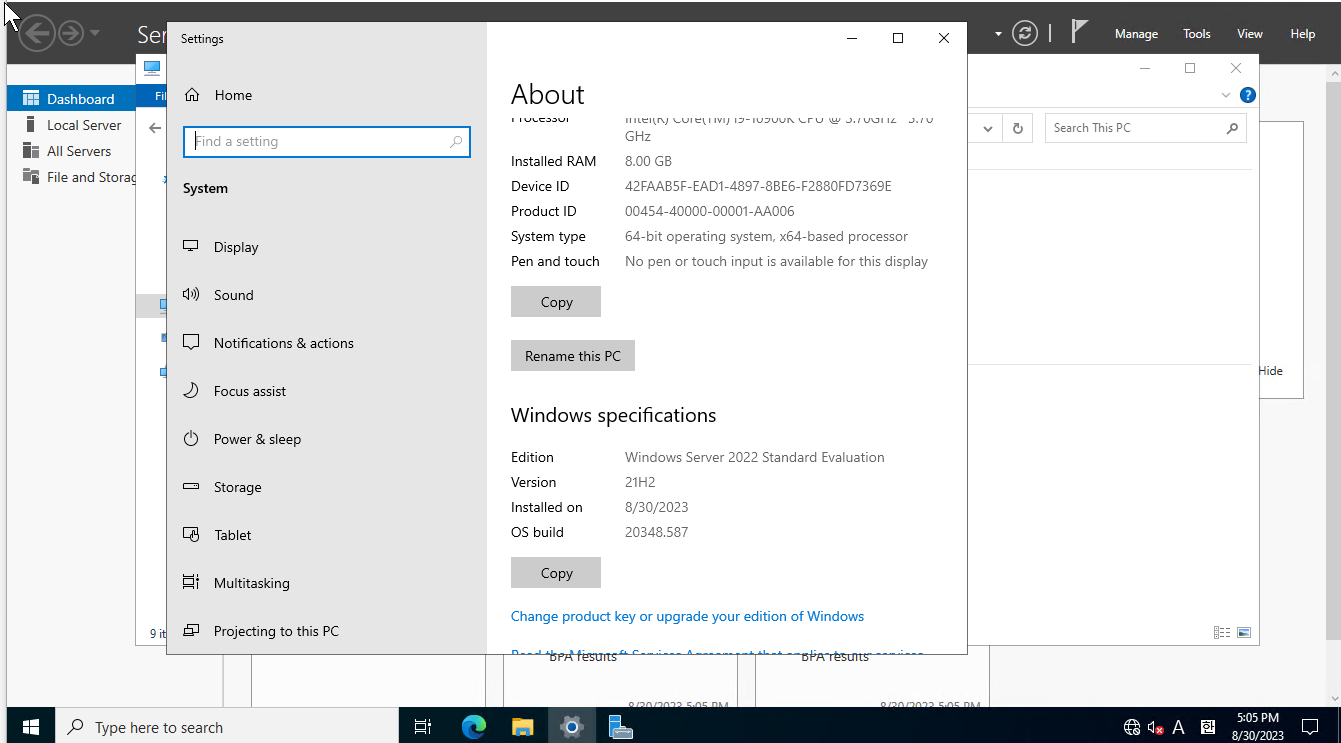
Task: Click Hide link in Server Manager
Action: (x=1271, y=371)
